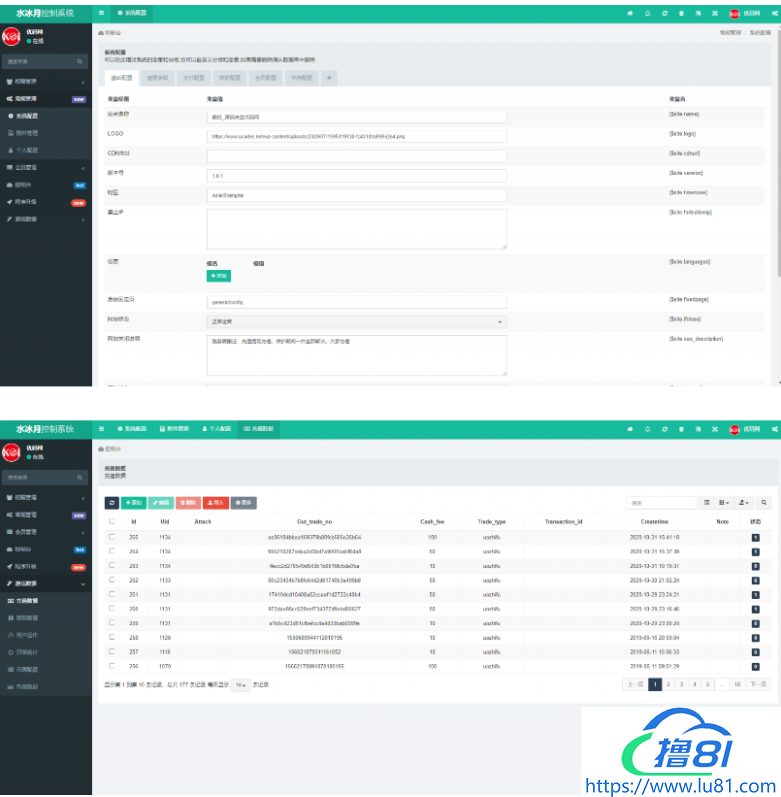Click the plus icon tab after the config tabs
The width and height of the screenshot is (781, 797).
pos(329,77)
